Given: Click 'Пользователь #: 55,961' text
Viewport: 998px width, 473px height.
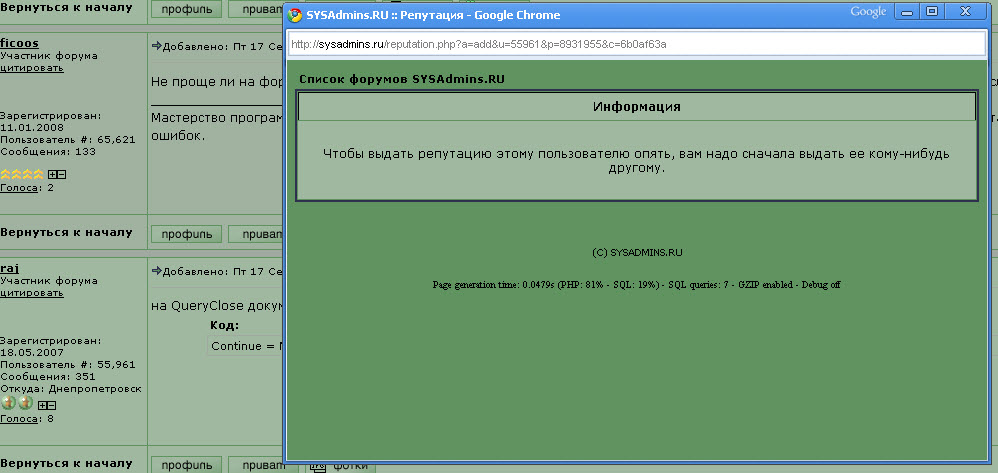Looking at the screenshot, I should point(67,365).
